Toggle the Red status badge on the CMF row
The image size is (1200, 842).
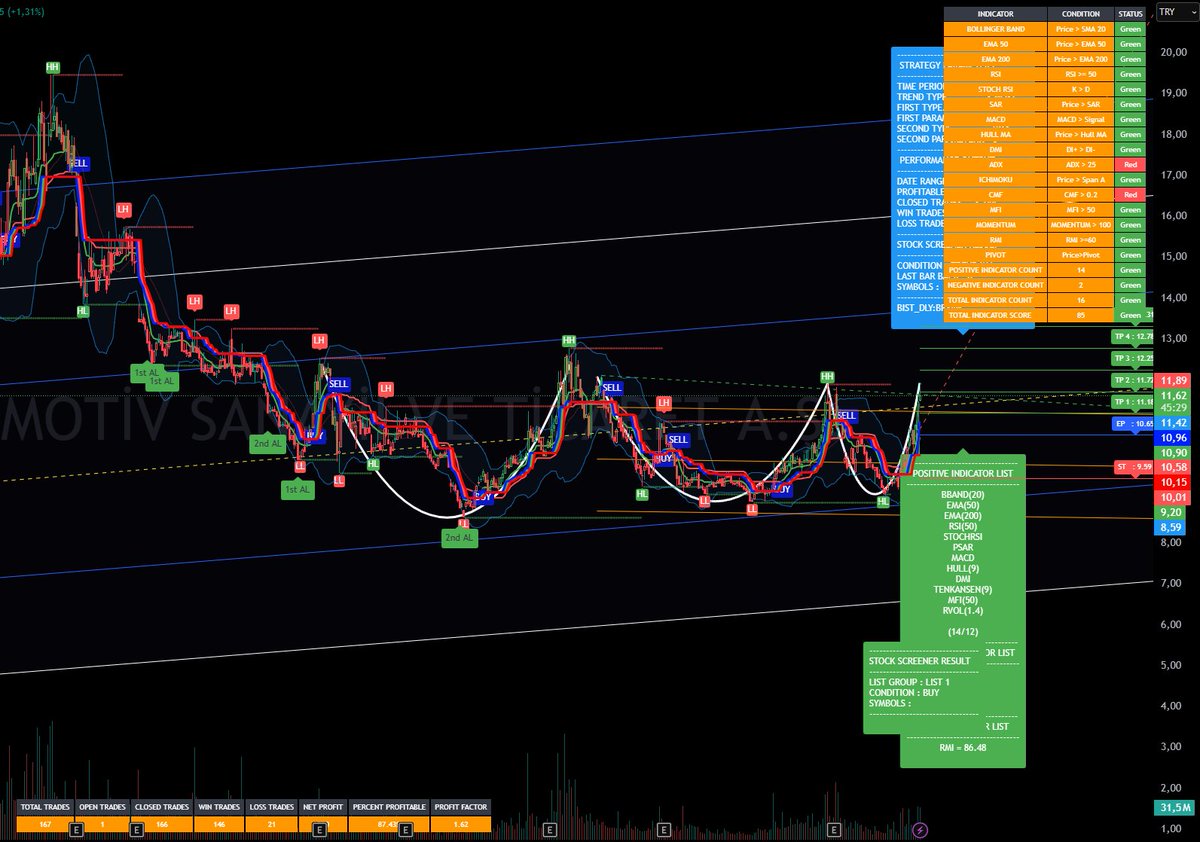click(1130, 194)
